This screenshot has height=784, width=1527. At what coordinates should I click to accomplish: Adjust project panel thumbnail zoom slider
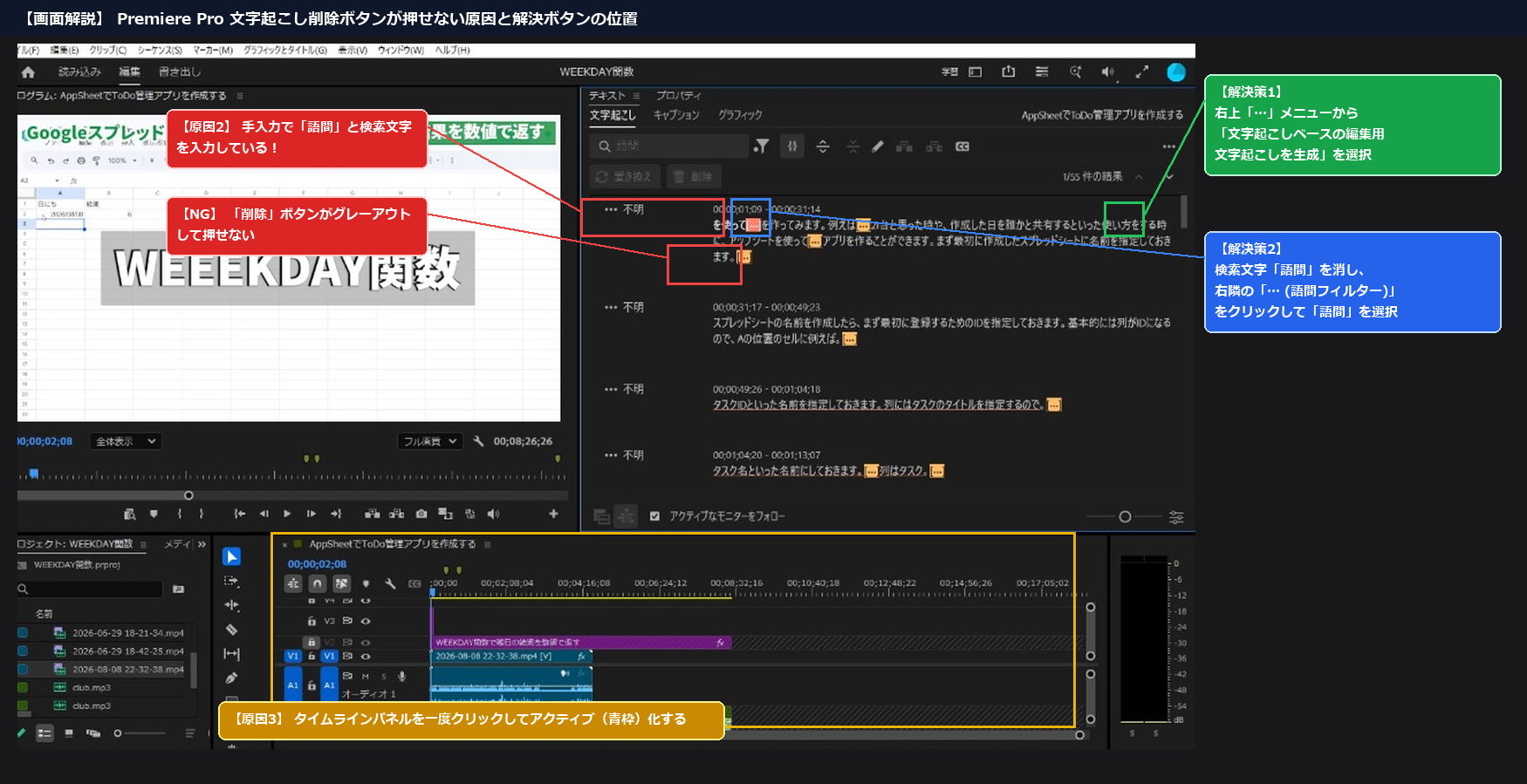118,733
